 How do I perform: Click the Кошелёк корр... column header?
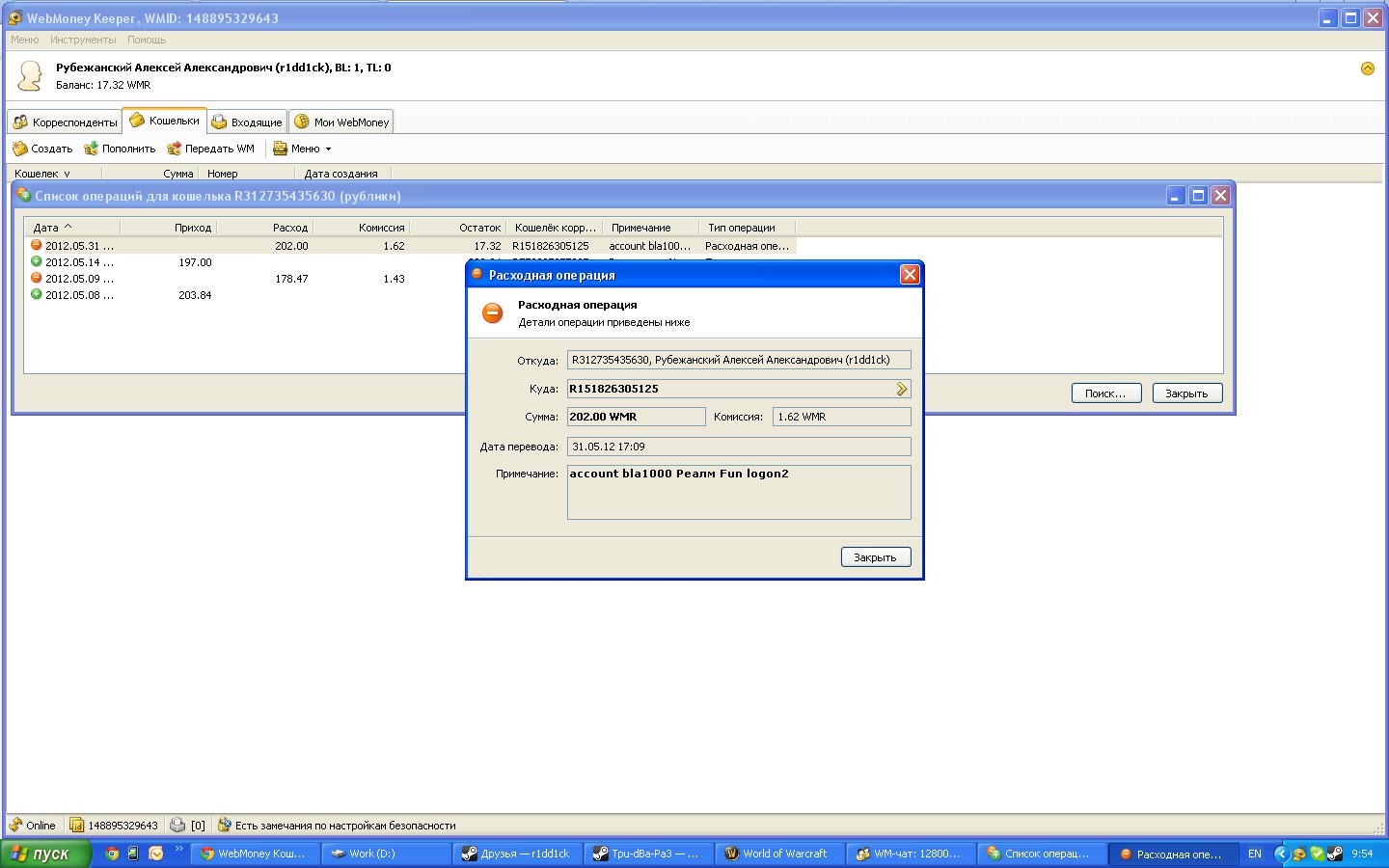coord(555,228)
